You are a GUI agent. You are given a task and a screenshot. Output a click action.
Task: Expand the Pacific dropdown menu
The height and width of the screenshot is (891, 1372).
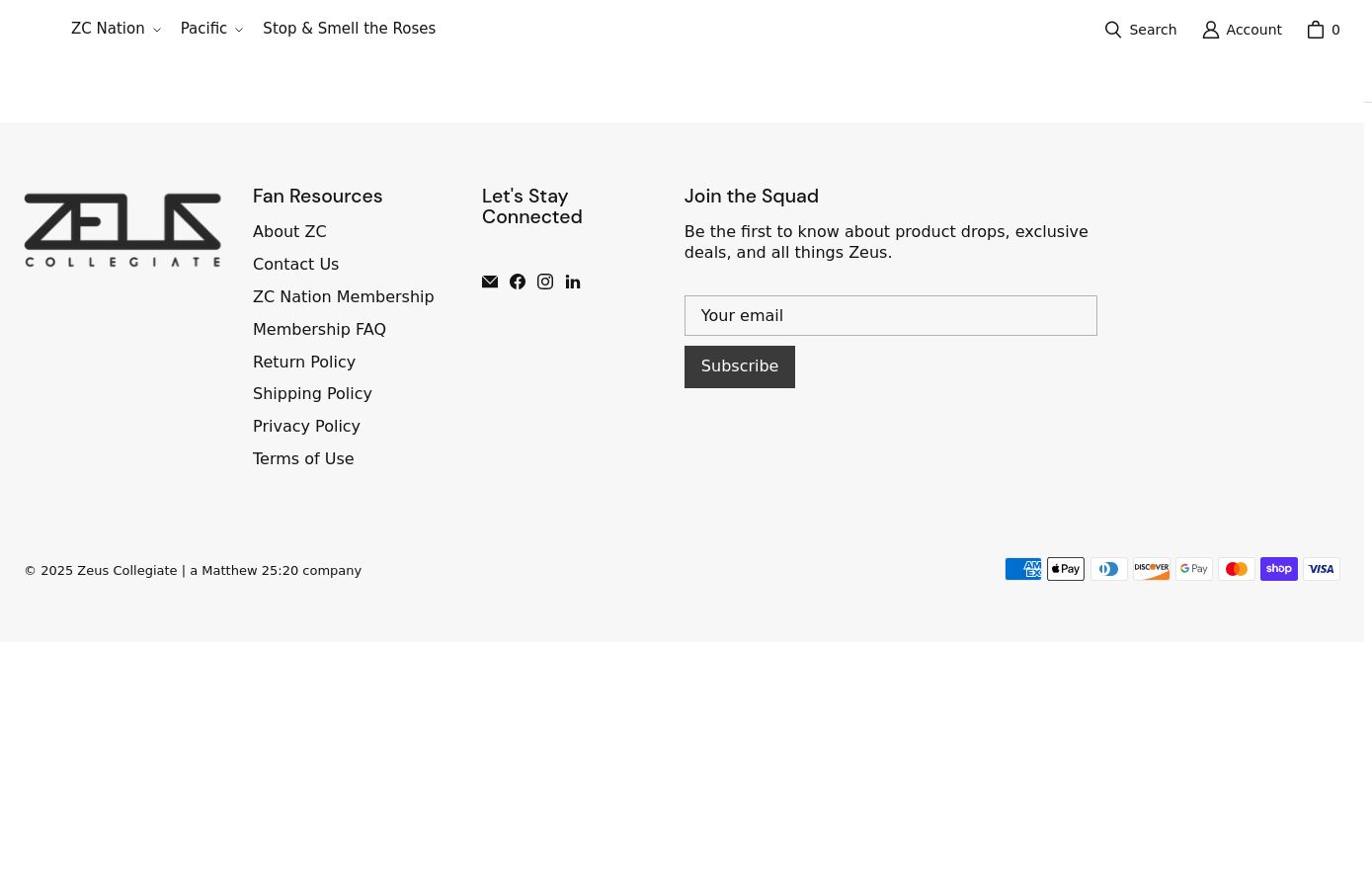[x=211, y=29]
